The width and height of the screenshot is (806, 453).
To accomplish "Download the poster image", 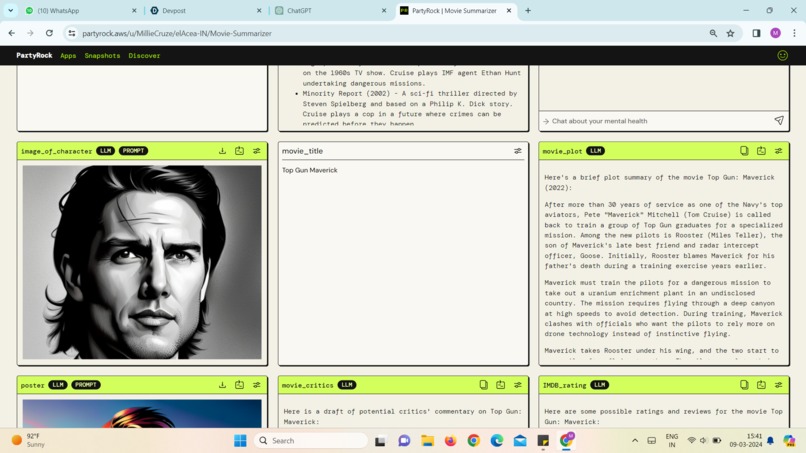I will [x=222, y=385].
